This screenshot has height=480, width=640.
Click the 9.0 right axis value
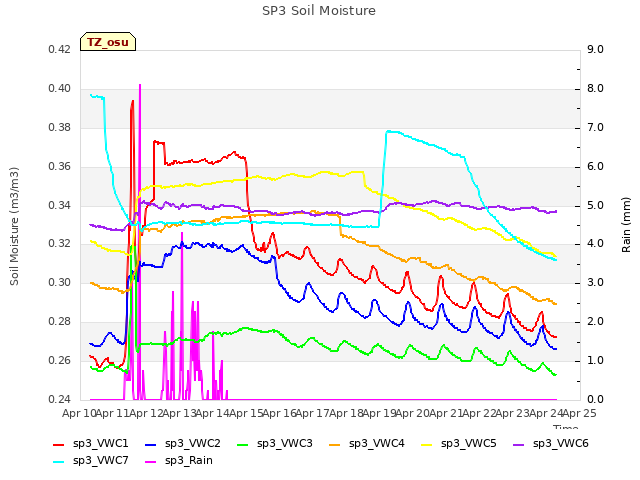point(595,50)
